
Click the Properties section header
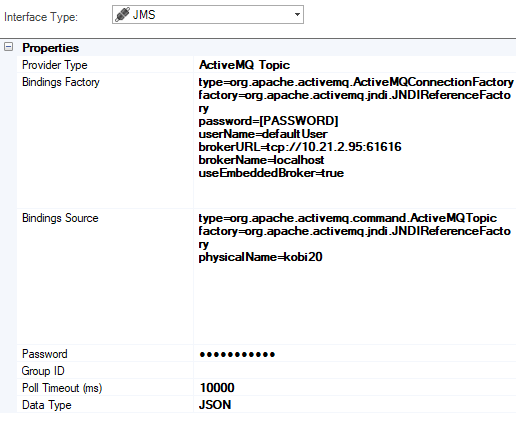point(50,48)
